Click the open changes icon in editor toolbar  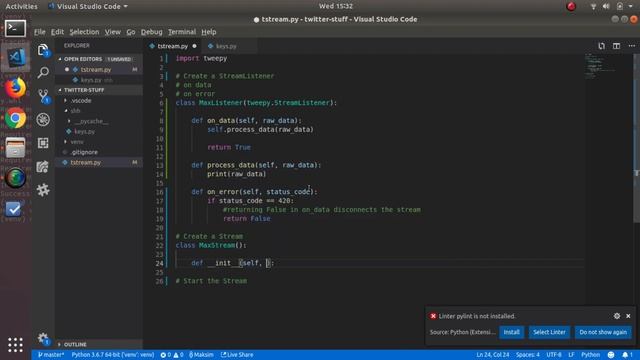point(601,46)
